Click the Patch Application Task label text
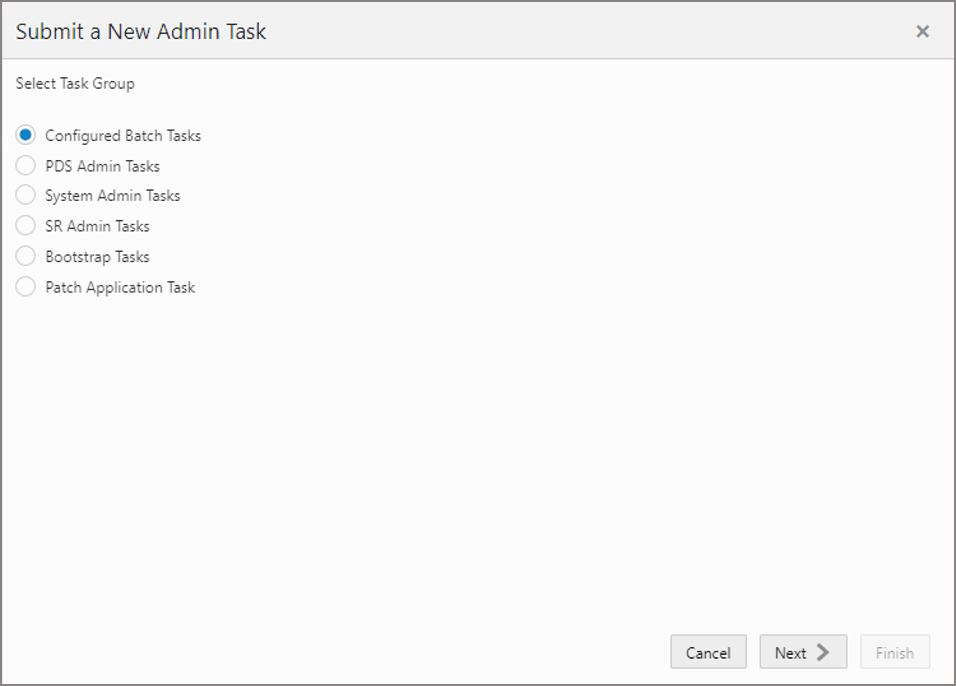This screenshot has height=686, width=956. [x=117, y=287]
